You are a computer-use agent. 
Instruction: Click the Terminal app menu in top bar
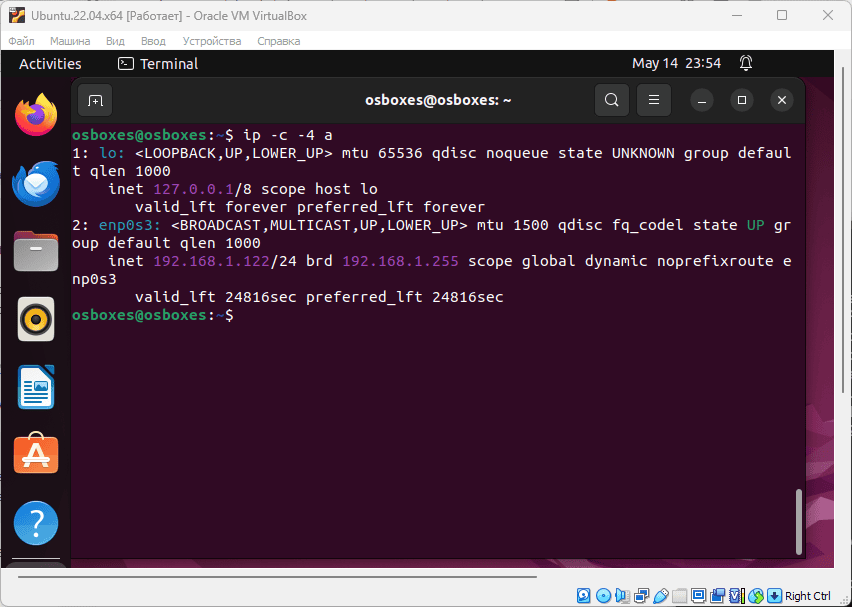(158, 64)
